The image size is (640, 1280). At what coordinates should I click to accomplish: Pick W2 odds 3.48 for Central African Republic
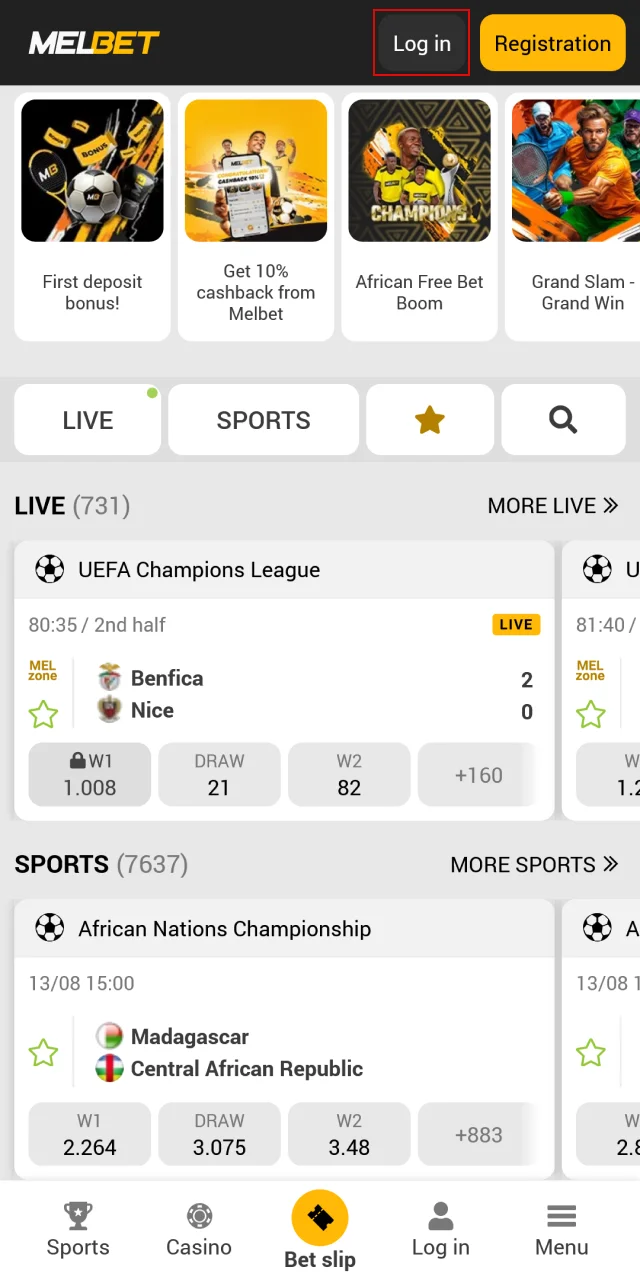[349, 1134]
